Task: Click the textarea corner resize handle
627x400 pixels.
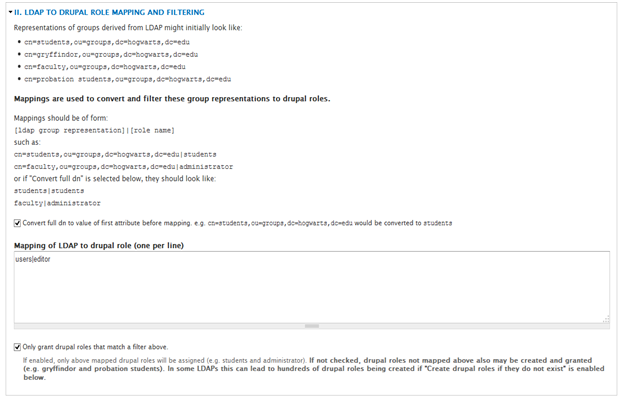Action: coord(605,318)
